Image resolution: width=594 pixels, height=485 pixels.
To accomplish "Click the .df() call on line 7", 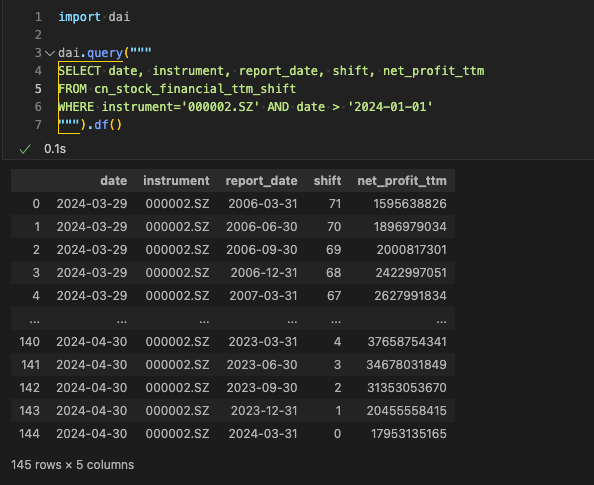I will coord(105,125).
